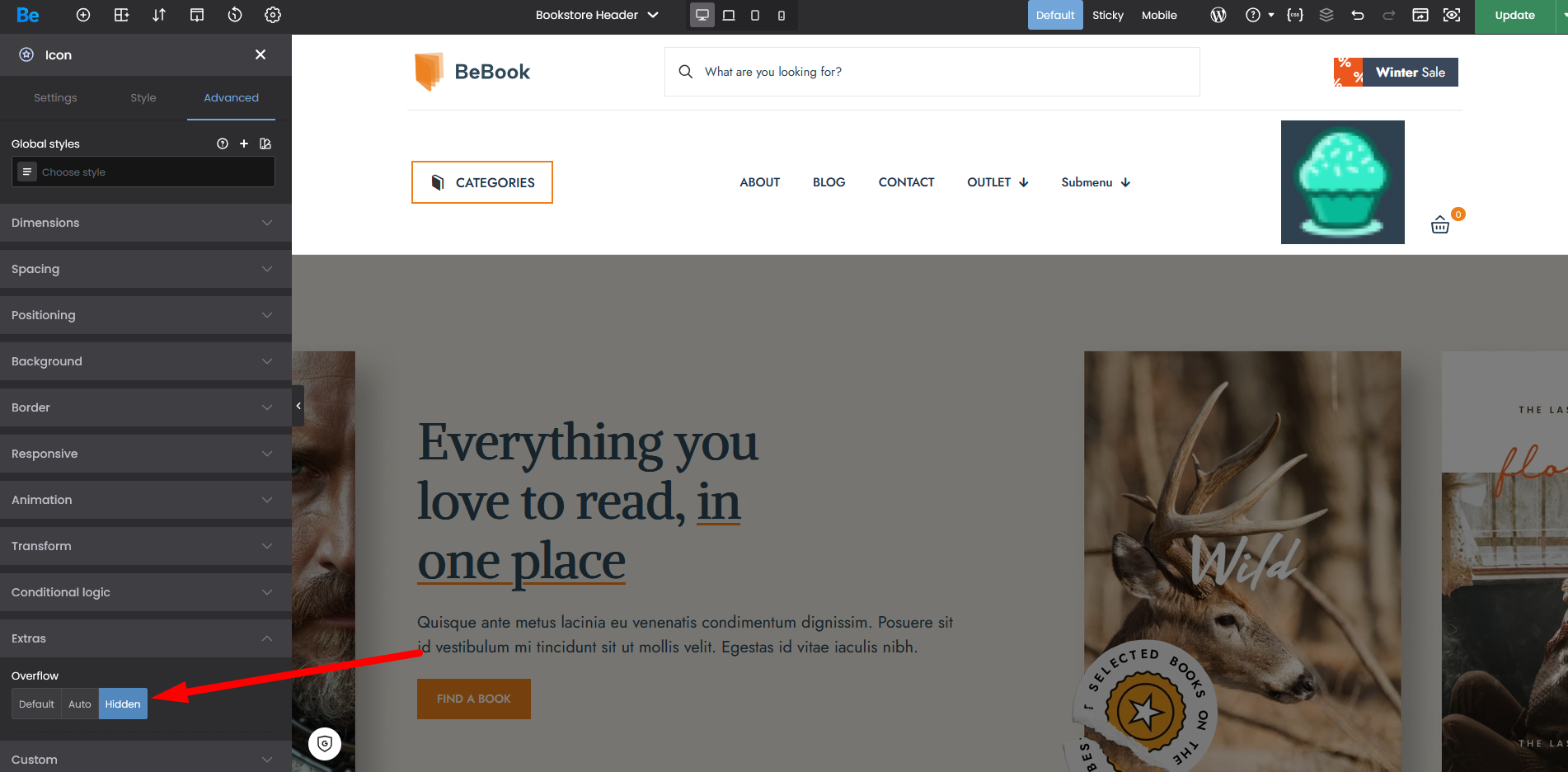The height and width of the screenshot is (772, 1568).
Task: Click the add element plus icon
Action: (x=83, y=15)
